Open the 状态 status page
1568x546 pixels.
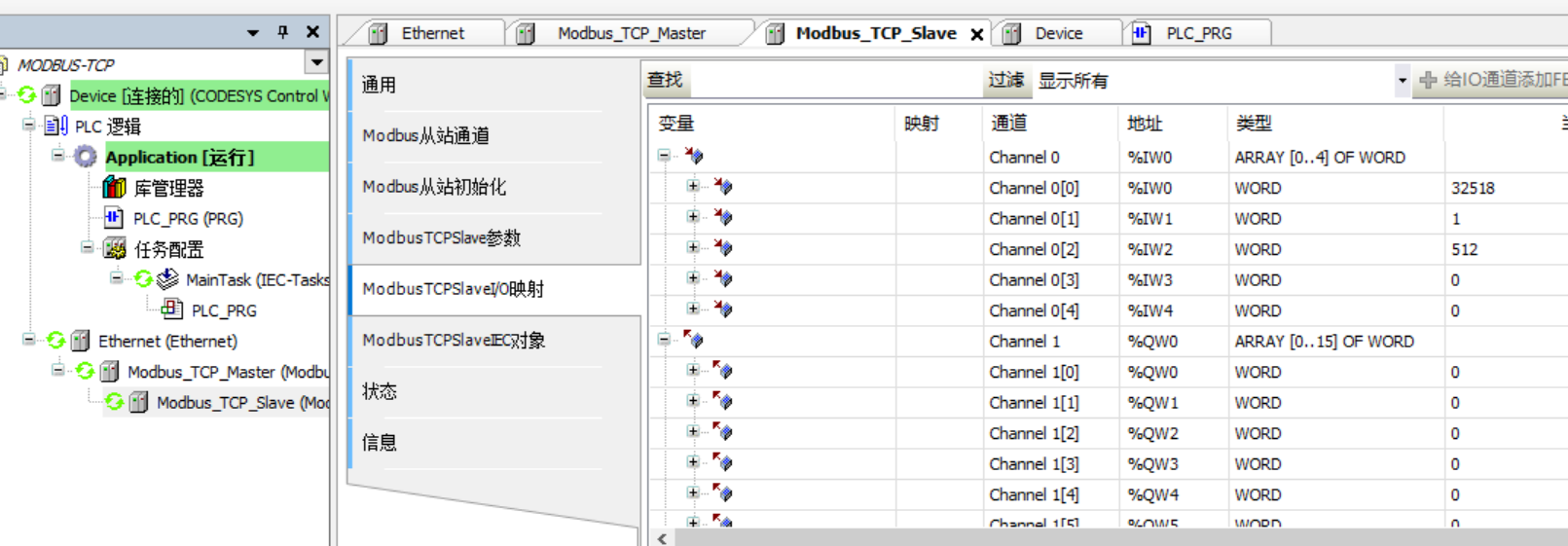[379, 391]
